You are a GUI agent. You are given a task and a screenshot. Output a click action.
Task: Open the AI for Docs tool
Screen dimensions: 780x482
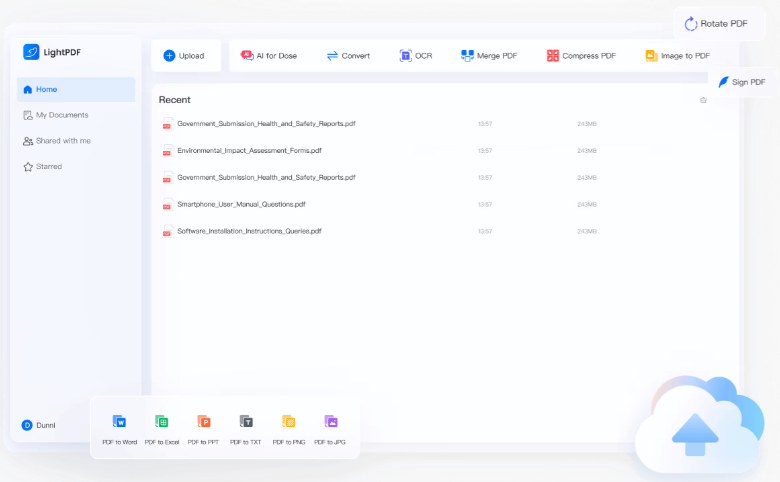pos(269,56)
